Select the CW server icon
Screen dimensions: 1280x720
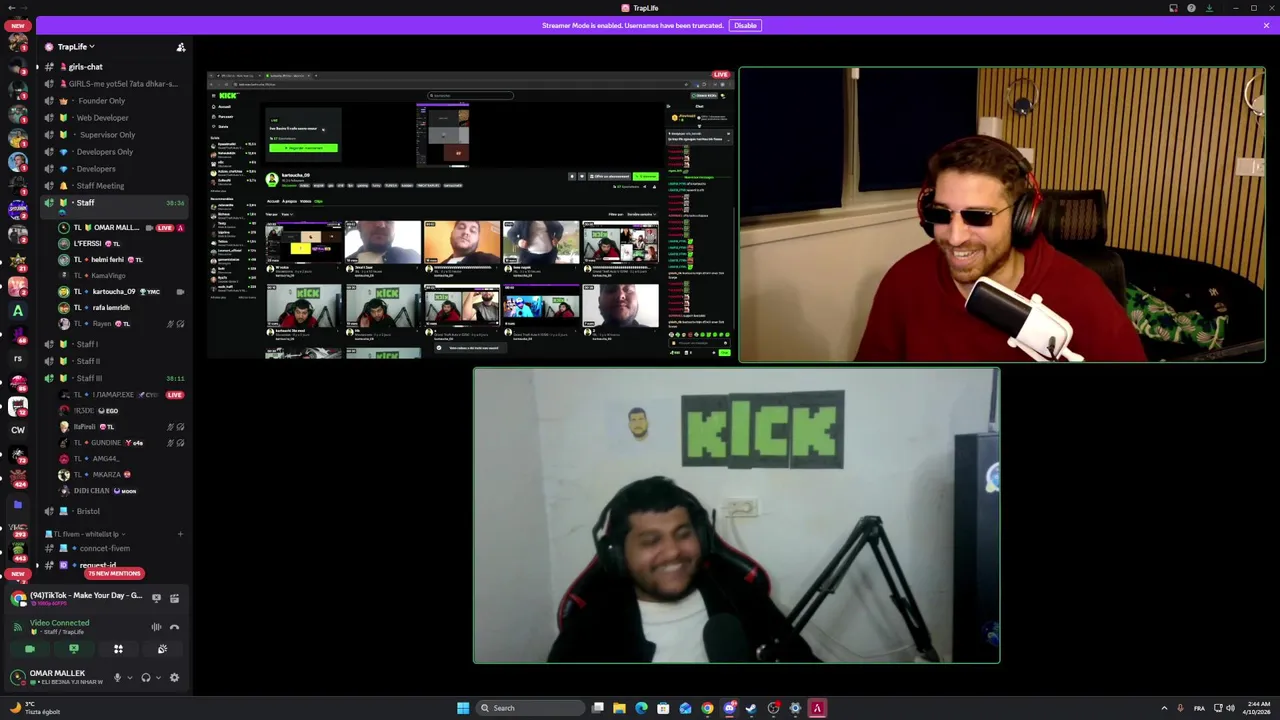[x=18, y=430]
